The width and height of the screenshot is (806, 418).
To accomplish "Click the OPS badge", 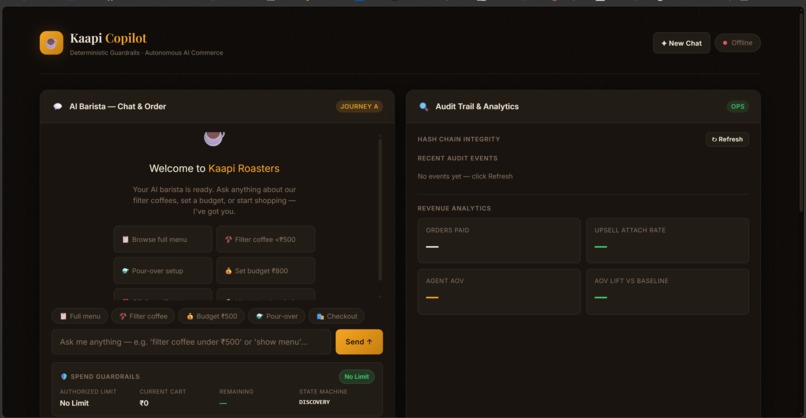I will (737, 106).
